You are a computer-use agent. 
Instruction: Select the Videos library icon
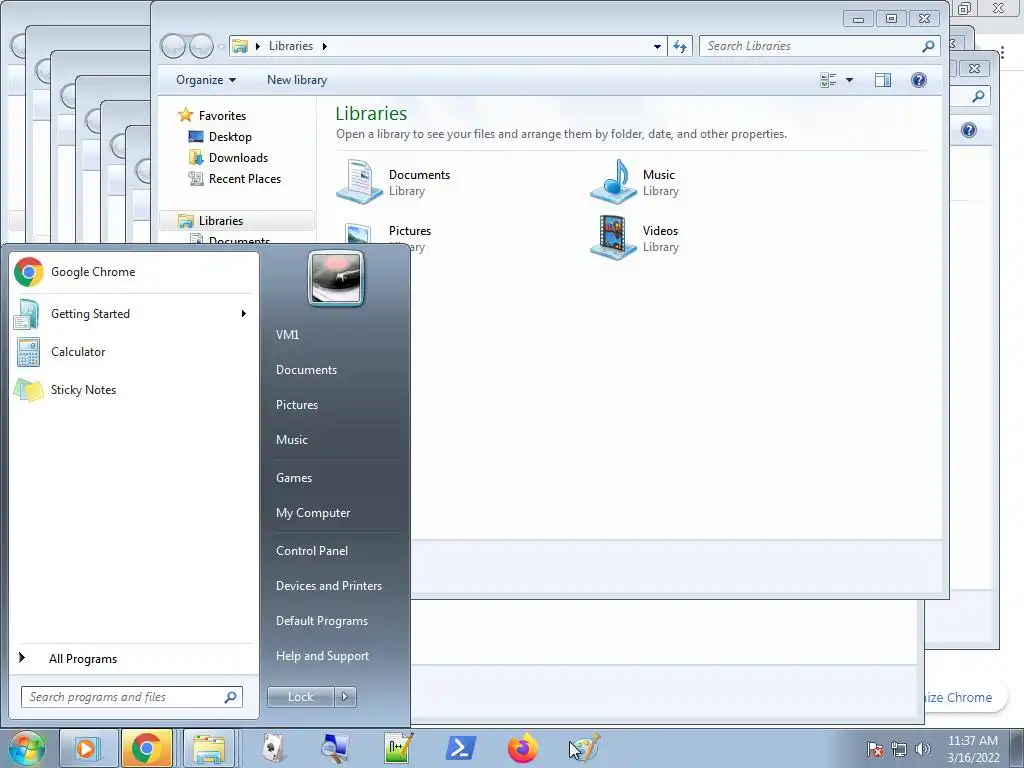(x=613, y=238)
